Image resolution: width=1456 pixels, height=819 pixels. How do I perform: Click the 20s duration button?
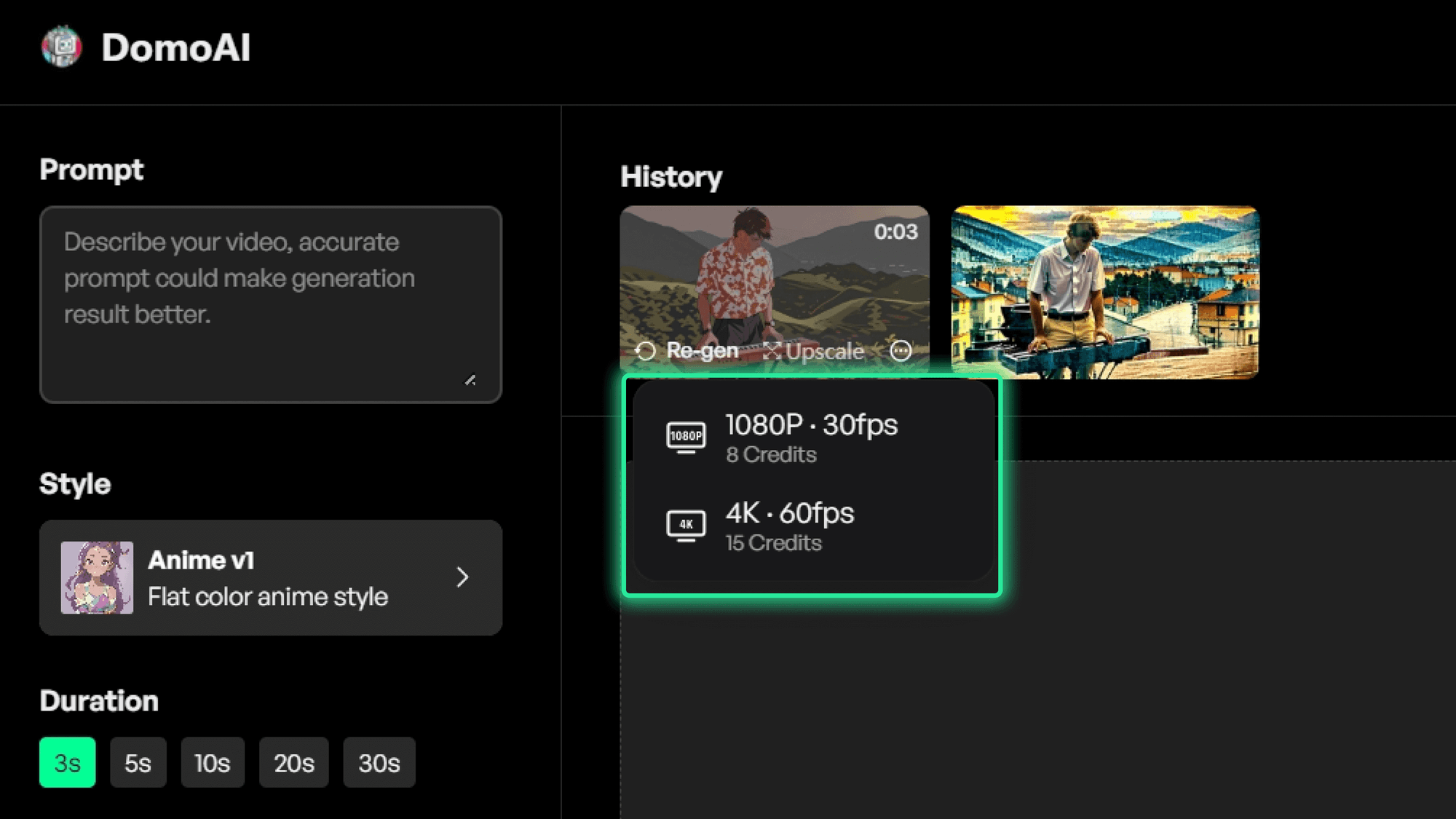coord(293,763)
